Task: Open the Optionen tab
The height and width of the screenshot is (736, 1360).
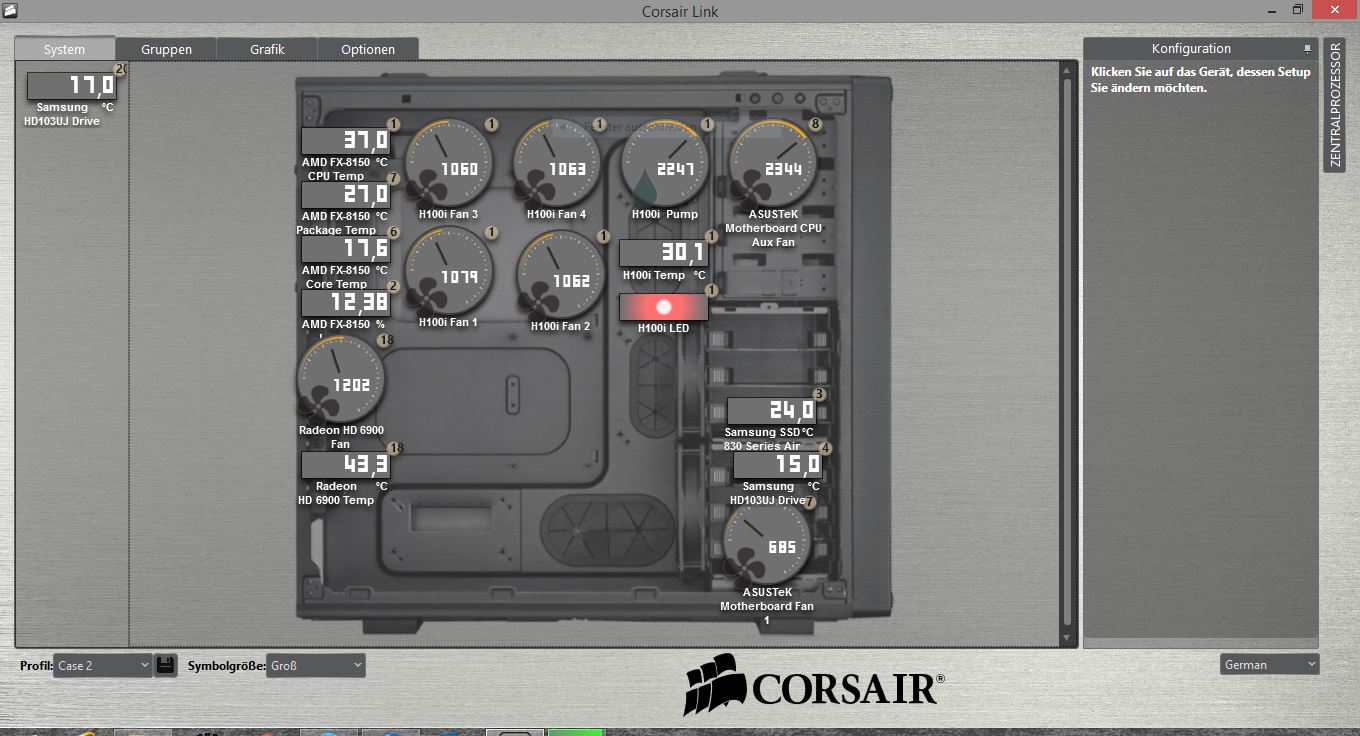Action: (x=368, y=49)
